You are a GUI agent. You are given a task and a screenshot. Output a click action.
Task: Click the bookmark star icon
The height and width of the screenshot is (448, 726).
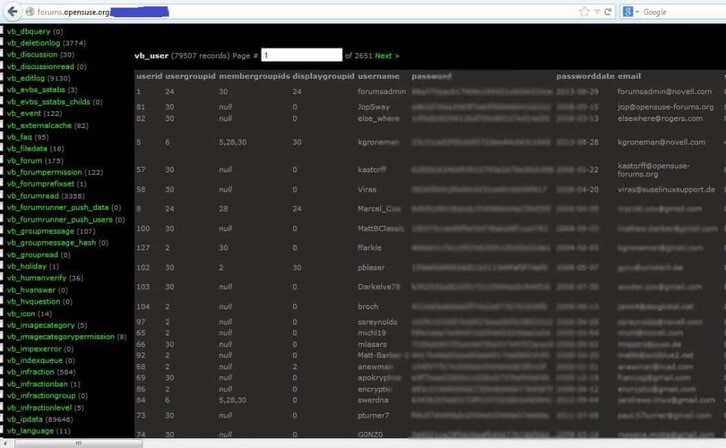(584, 12)
